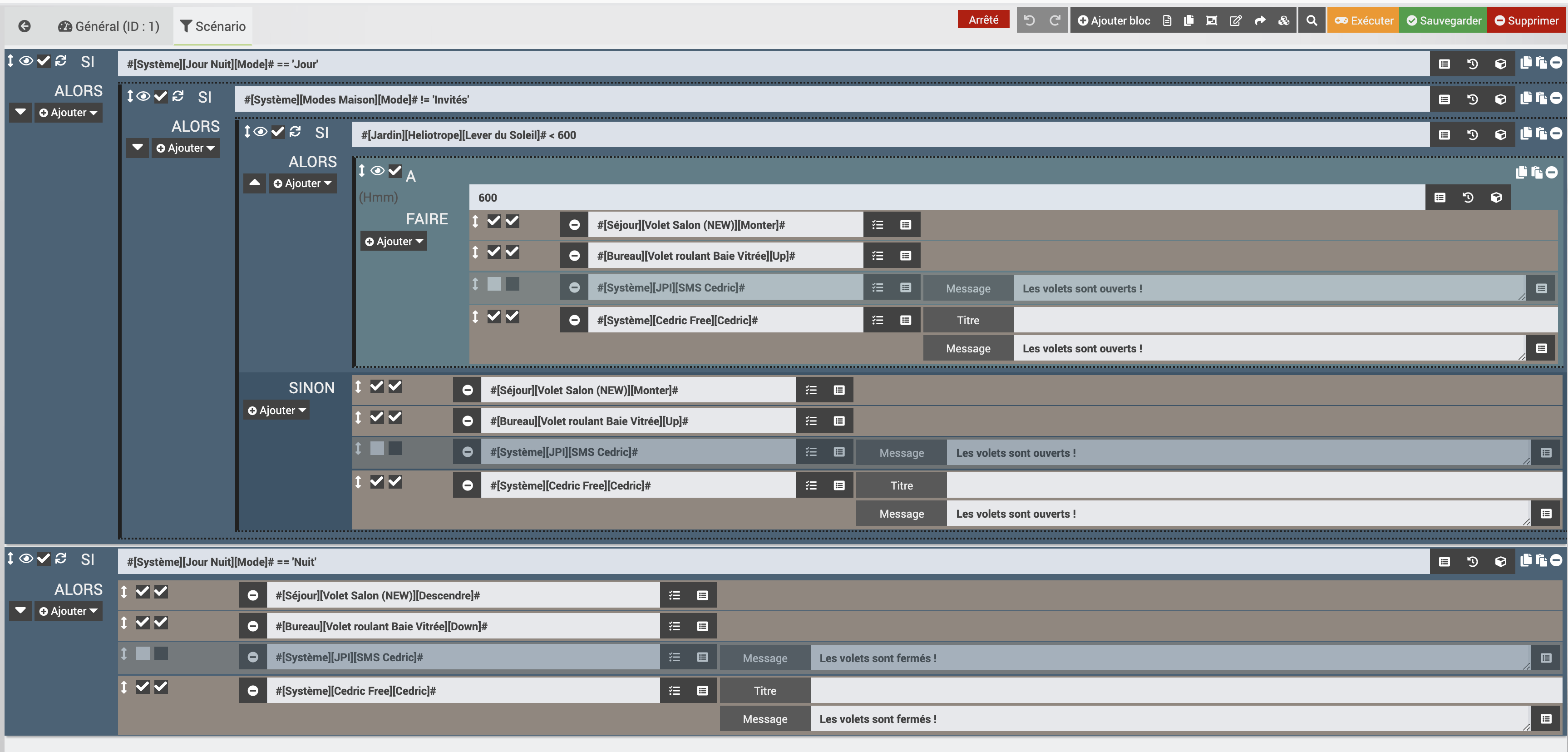The image size is (1568, 752).
Task: Open the Ajouter dropdown under FAIRE
Action: pos(394,242)
